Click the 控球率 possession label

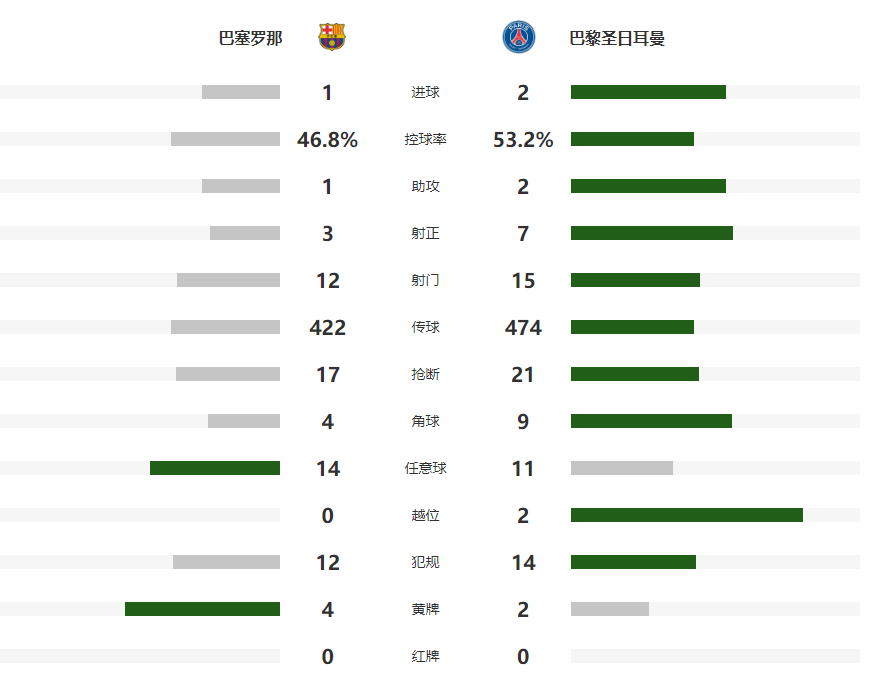[425, 140]
